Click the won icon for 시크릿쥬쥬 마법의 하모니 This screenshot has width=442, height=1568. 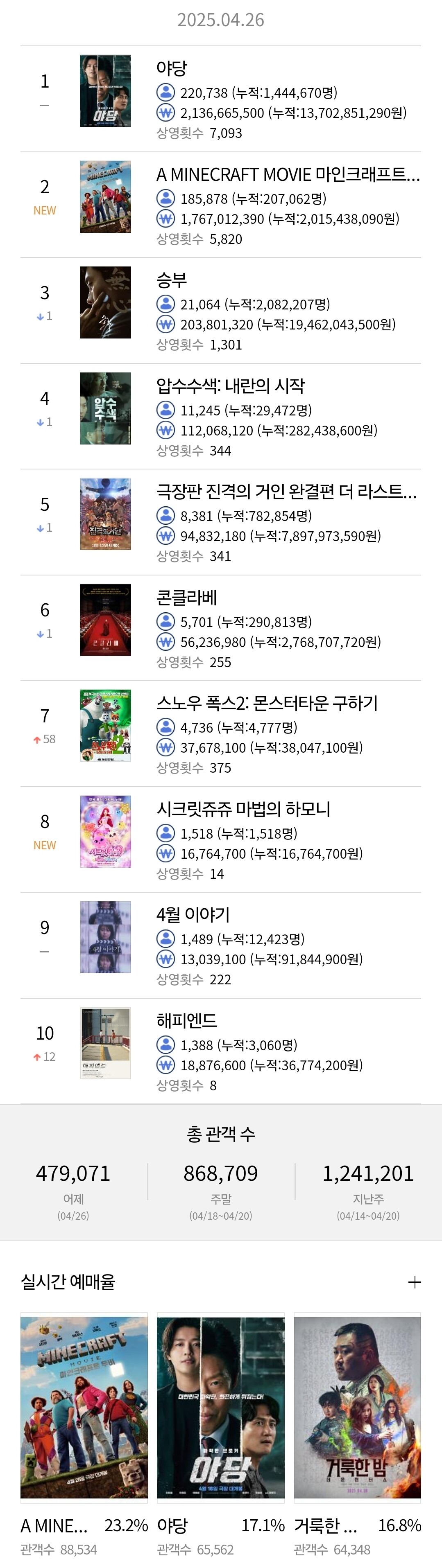coord(165,853)
